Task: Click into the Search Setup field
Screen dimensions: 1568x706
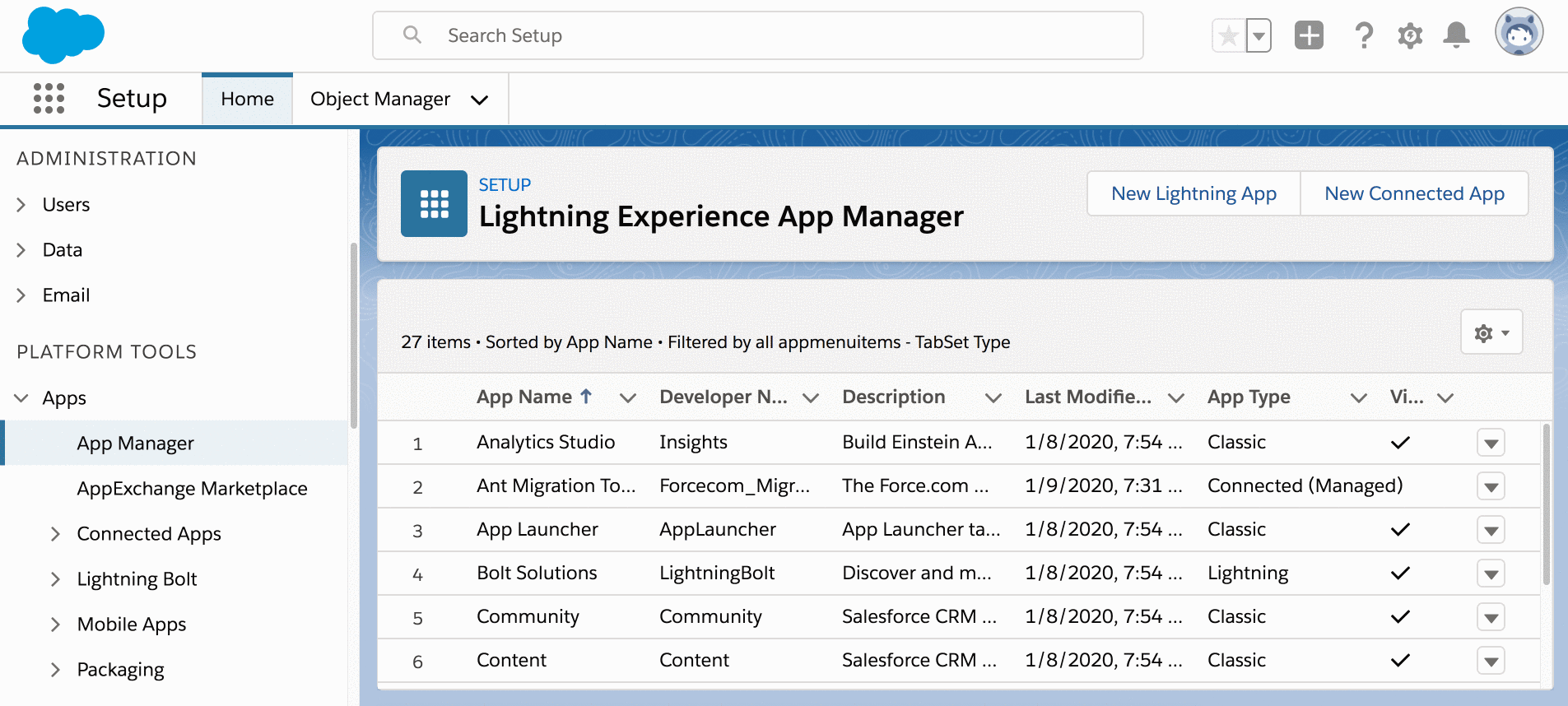Action: point(757,35)
